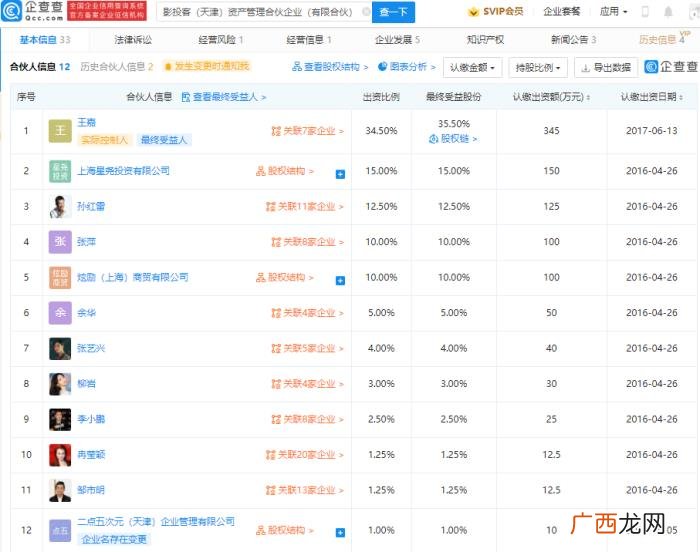Switch to the 经营风险 tab
This screenshot has width=700, height=552.
[x=221, y=40]
